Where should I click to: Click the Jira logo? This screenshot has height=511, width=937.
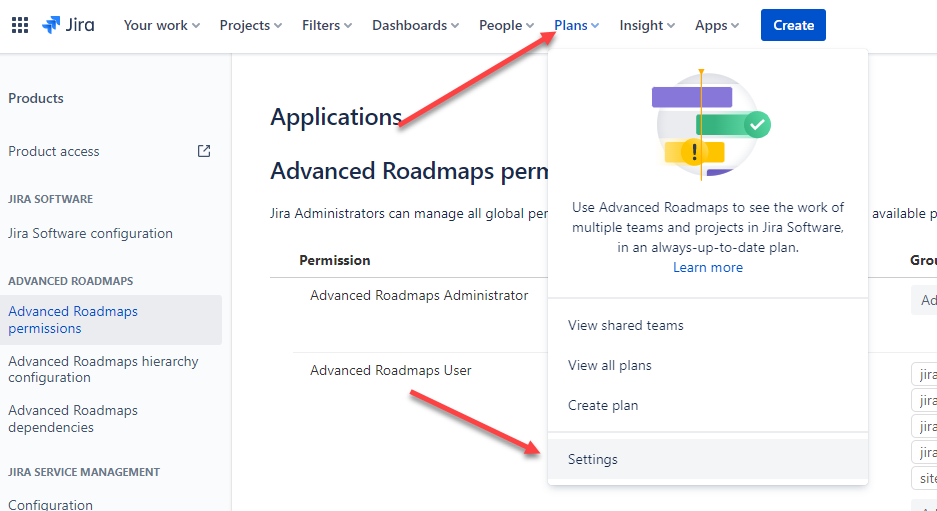pyautogui.click(x=68, y=25)
